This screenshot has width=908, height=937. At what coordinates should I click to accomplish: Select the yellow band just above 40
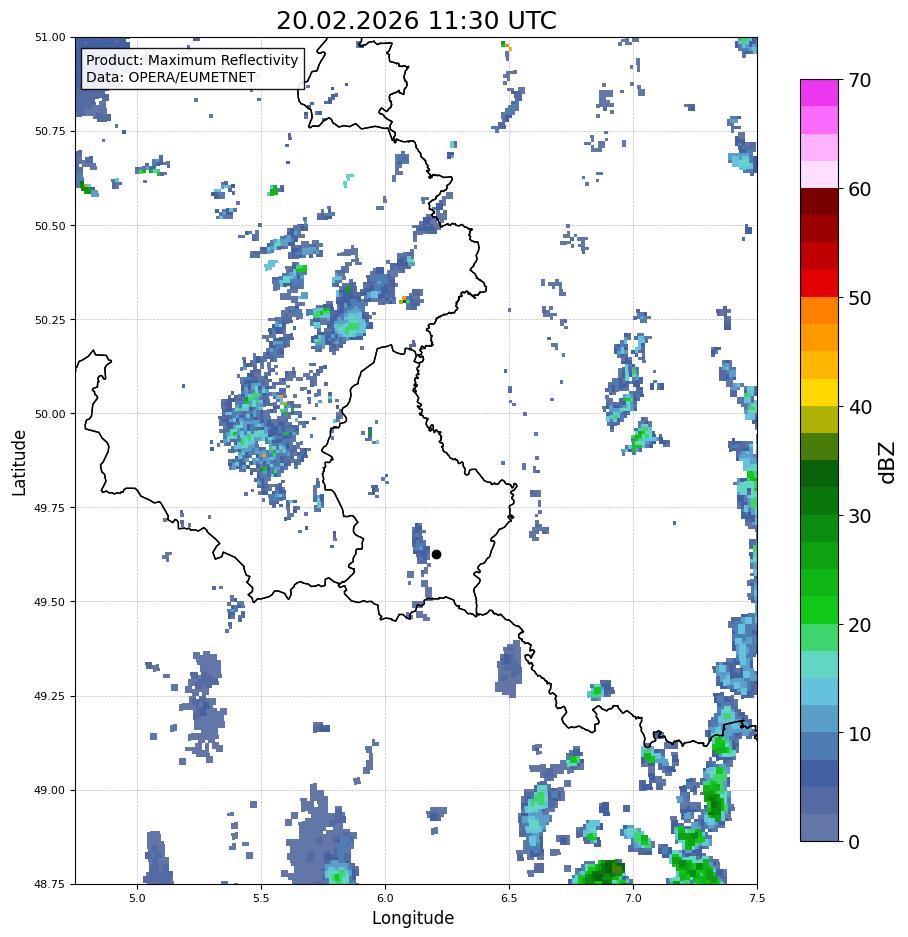click(820, 393)
